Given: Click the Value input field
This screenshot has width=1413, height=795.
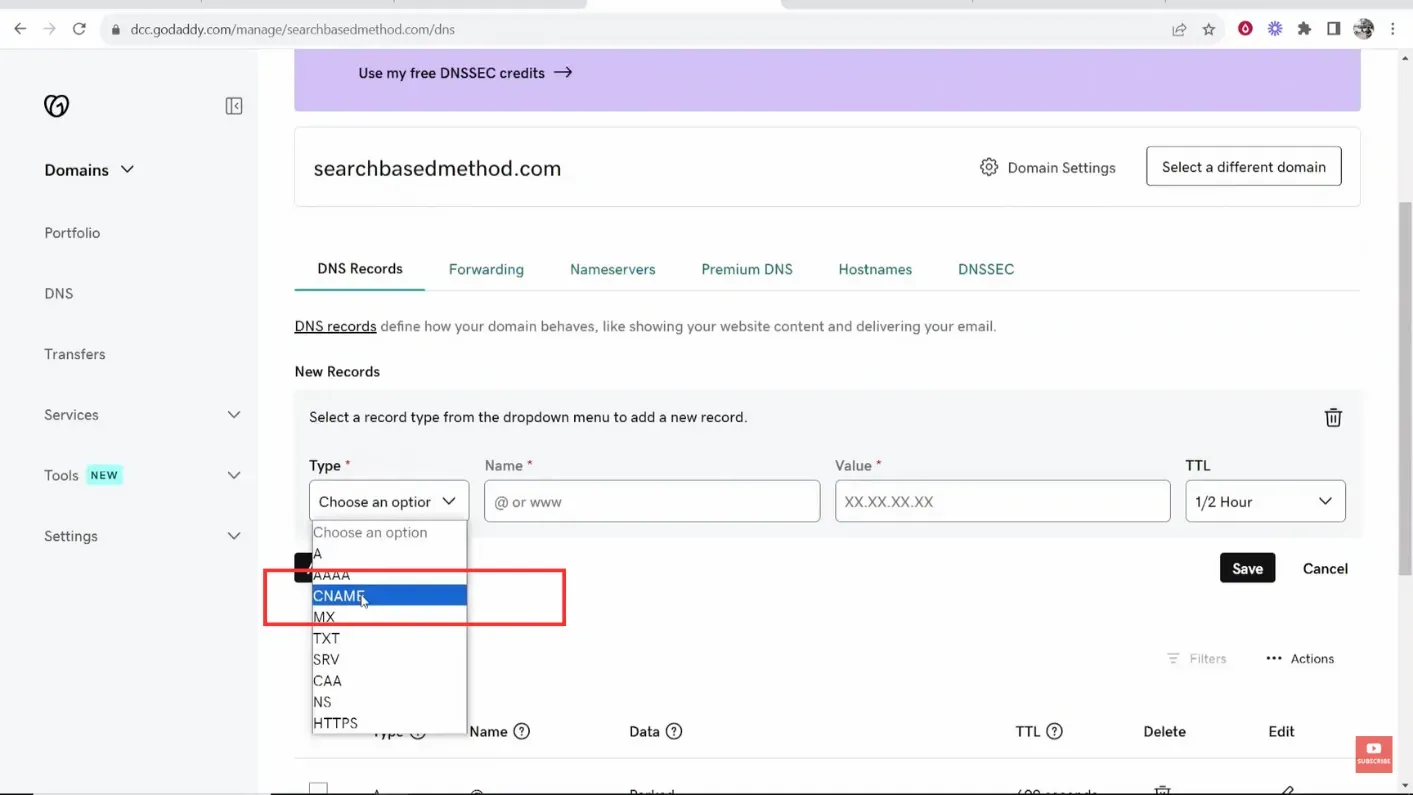Looking at the screenshot, I should [1002, 501].
